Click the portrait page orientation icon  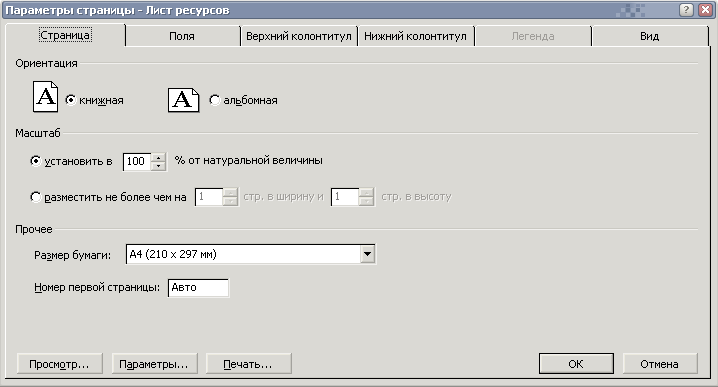click(x=45, y=97)
